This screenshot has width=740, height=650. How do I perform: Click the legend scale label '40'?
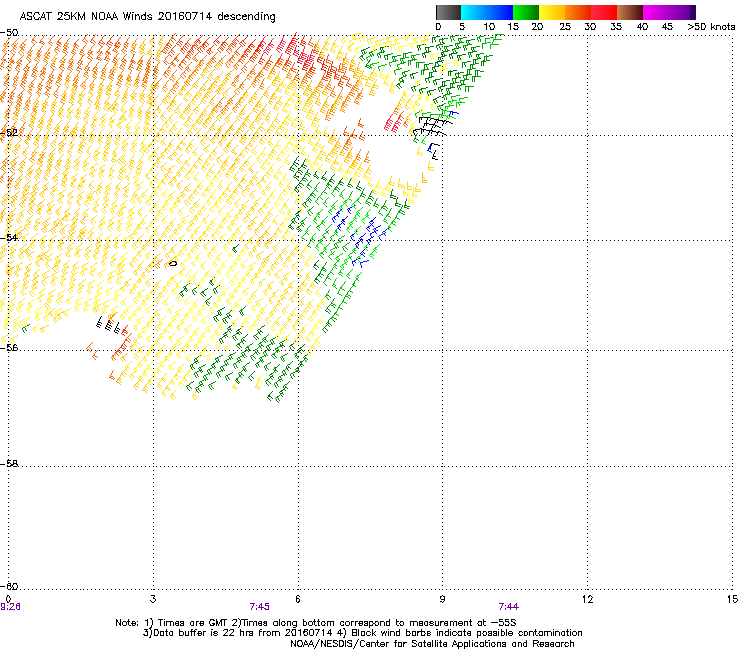(x=642, y=27)
